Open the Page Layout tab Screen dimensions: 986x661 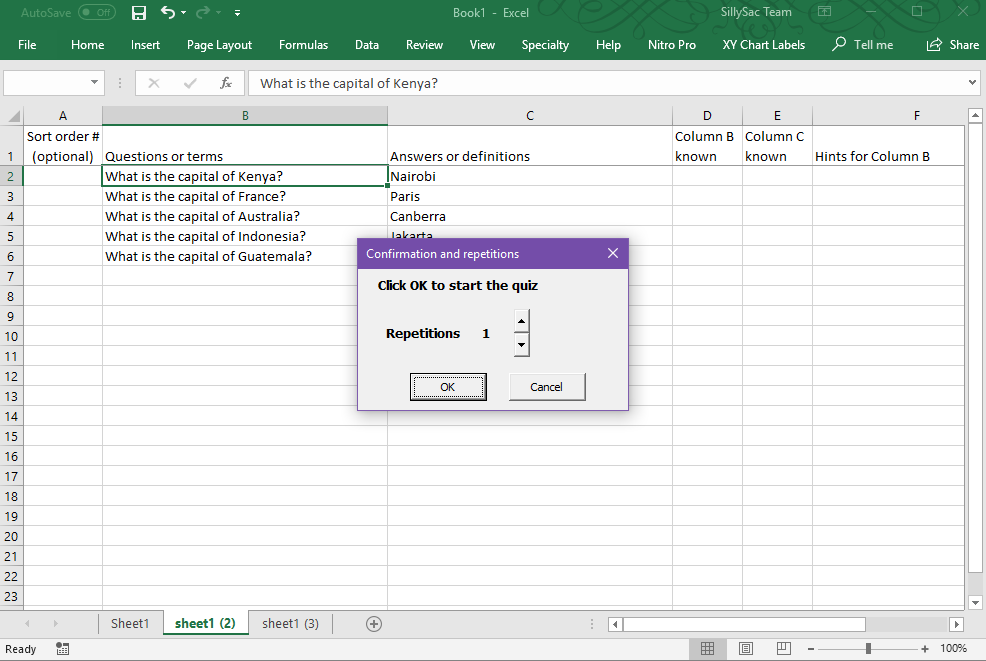click(219, 45)
